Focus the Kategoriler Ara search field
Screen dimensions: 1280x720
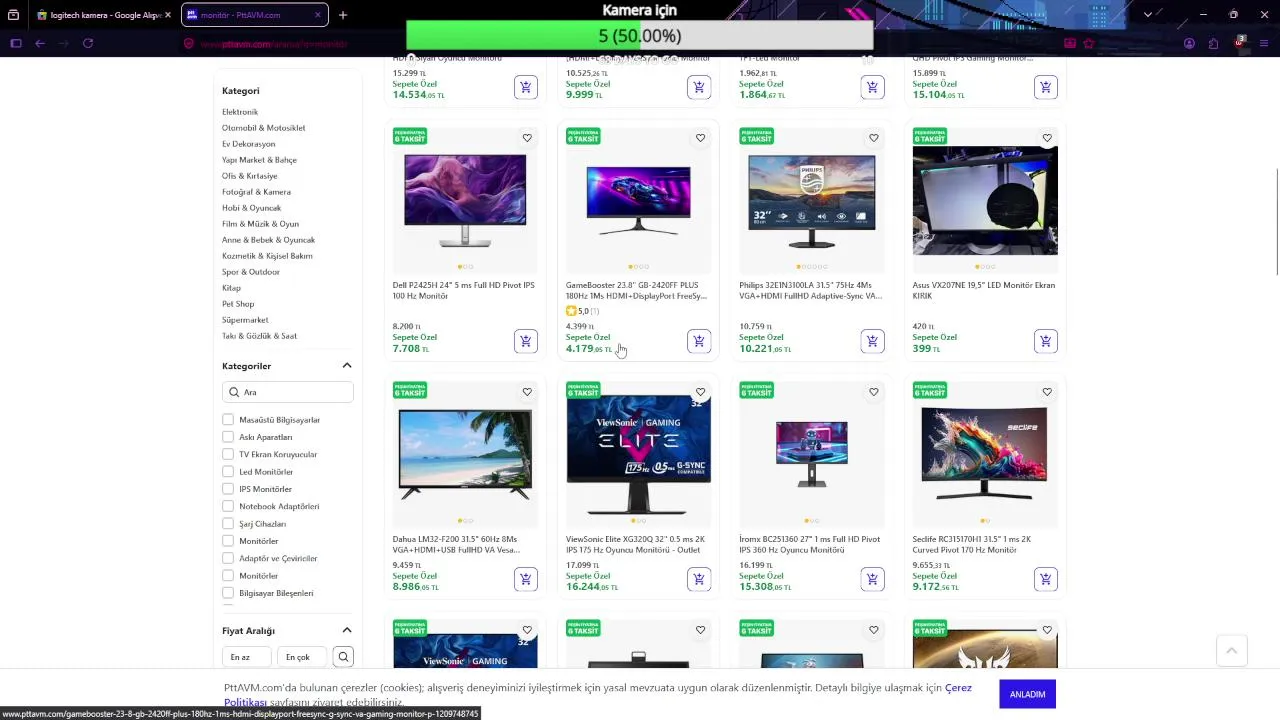(288, 392)
